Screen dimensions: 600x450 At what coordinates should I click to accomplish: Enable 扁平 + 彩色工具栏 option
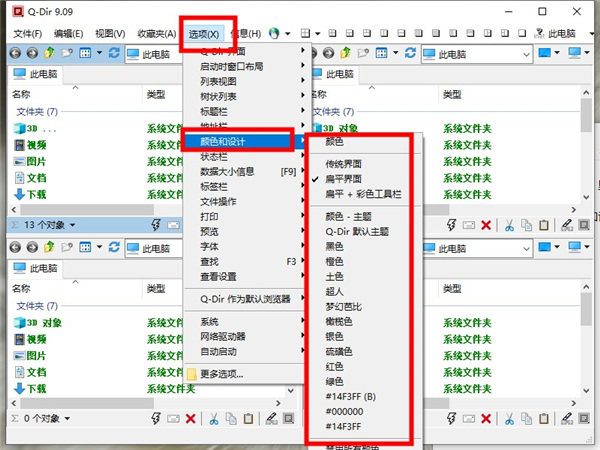(364, 193)
